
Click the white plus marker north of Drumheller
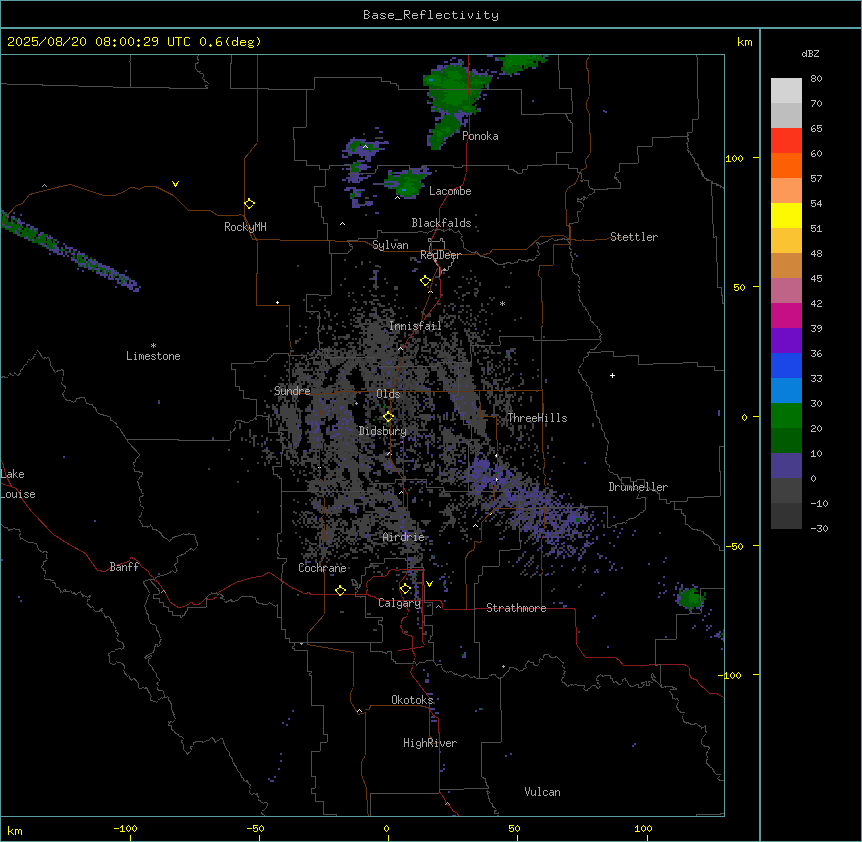[x=612, y=375]
